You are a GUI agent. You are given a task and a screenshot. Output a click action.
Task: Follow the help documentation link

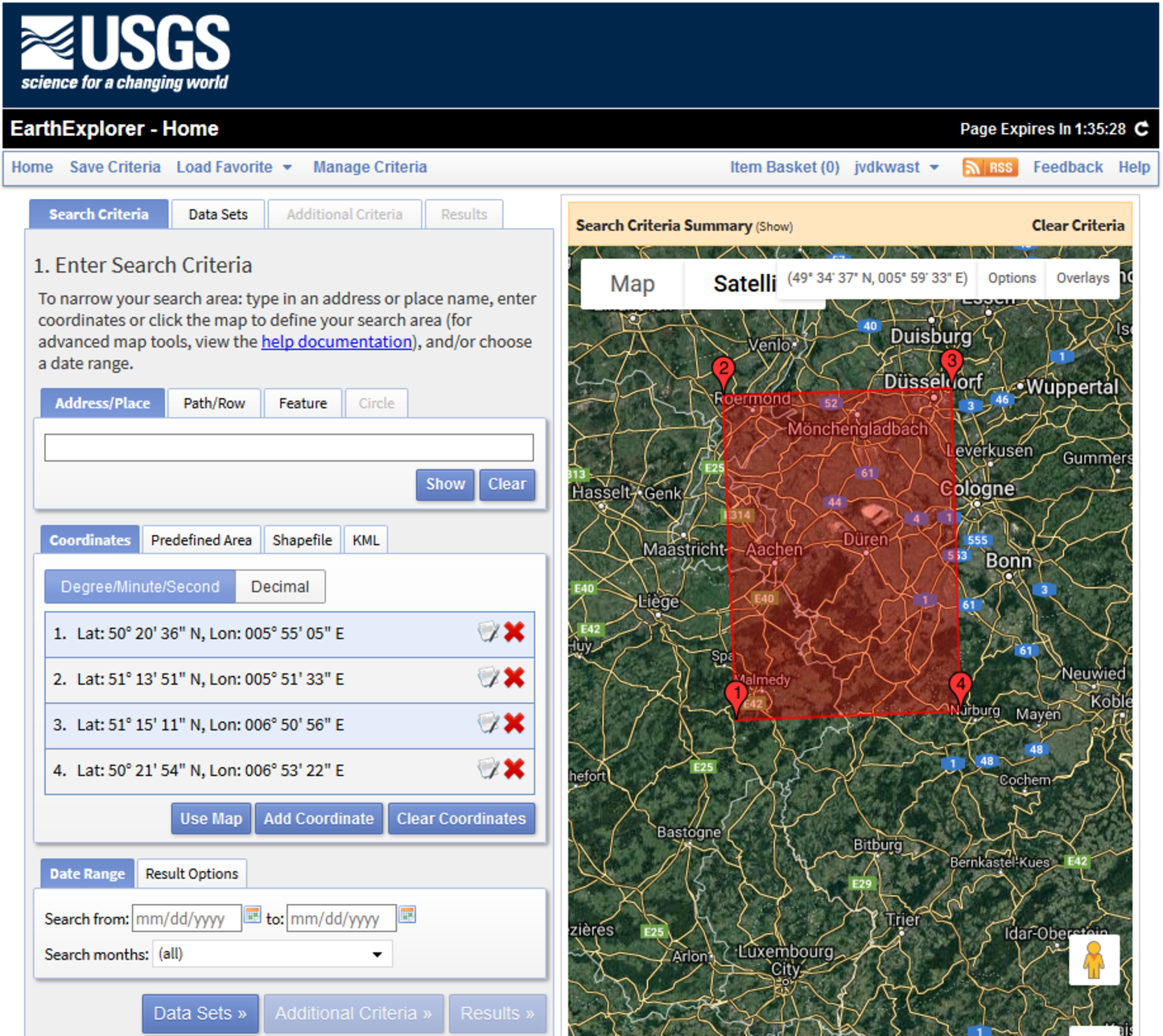[335, 341]
